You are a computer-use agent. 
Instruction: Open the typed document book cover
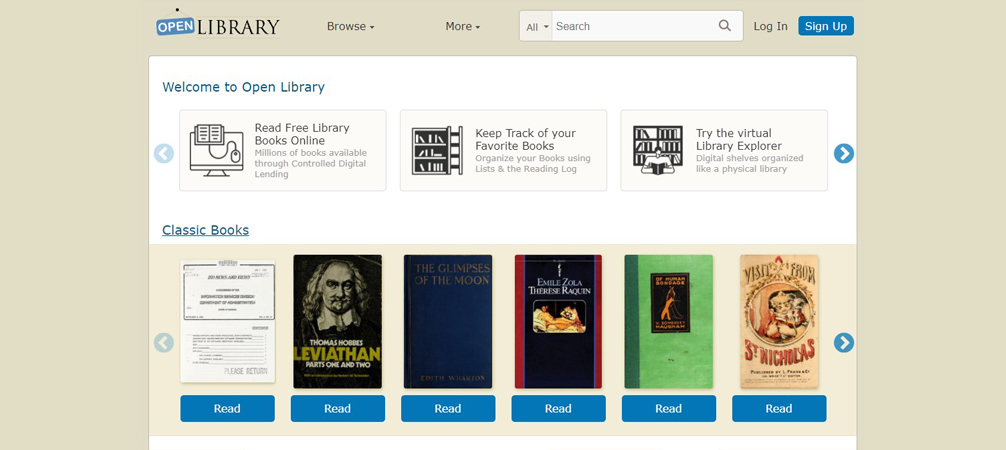point(228,321)
